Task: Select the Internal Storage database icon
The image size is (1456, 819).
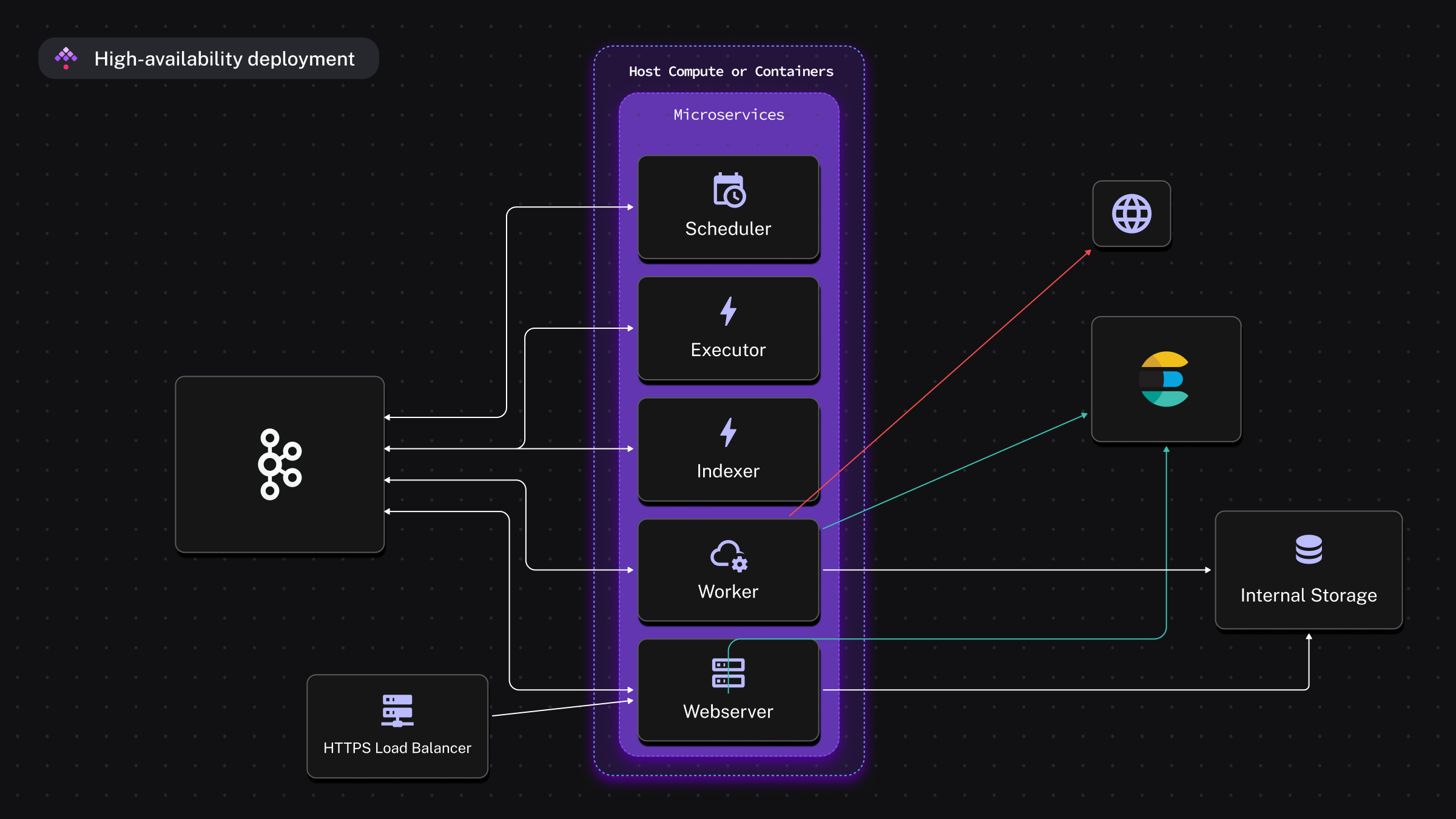Action: point(1307,549)
